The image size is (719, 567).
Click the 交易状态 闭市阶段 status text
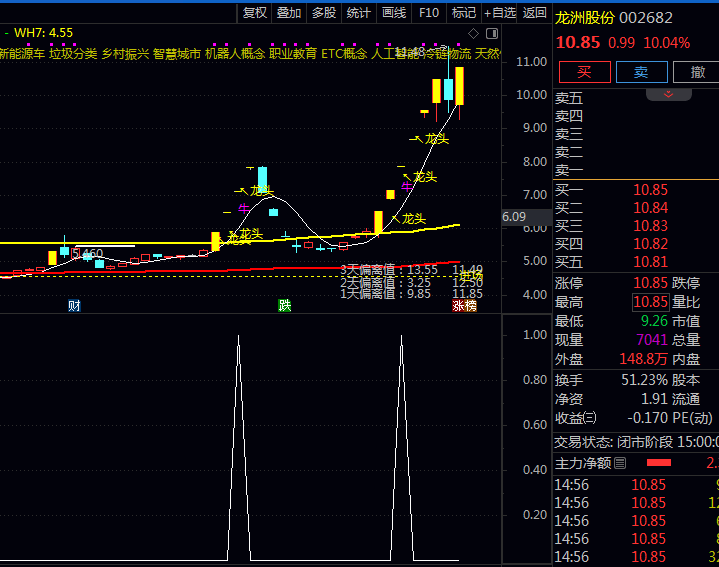(636, 442)
